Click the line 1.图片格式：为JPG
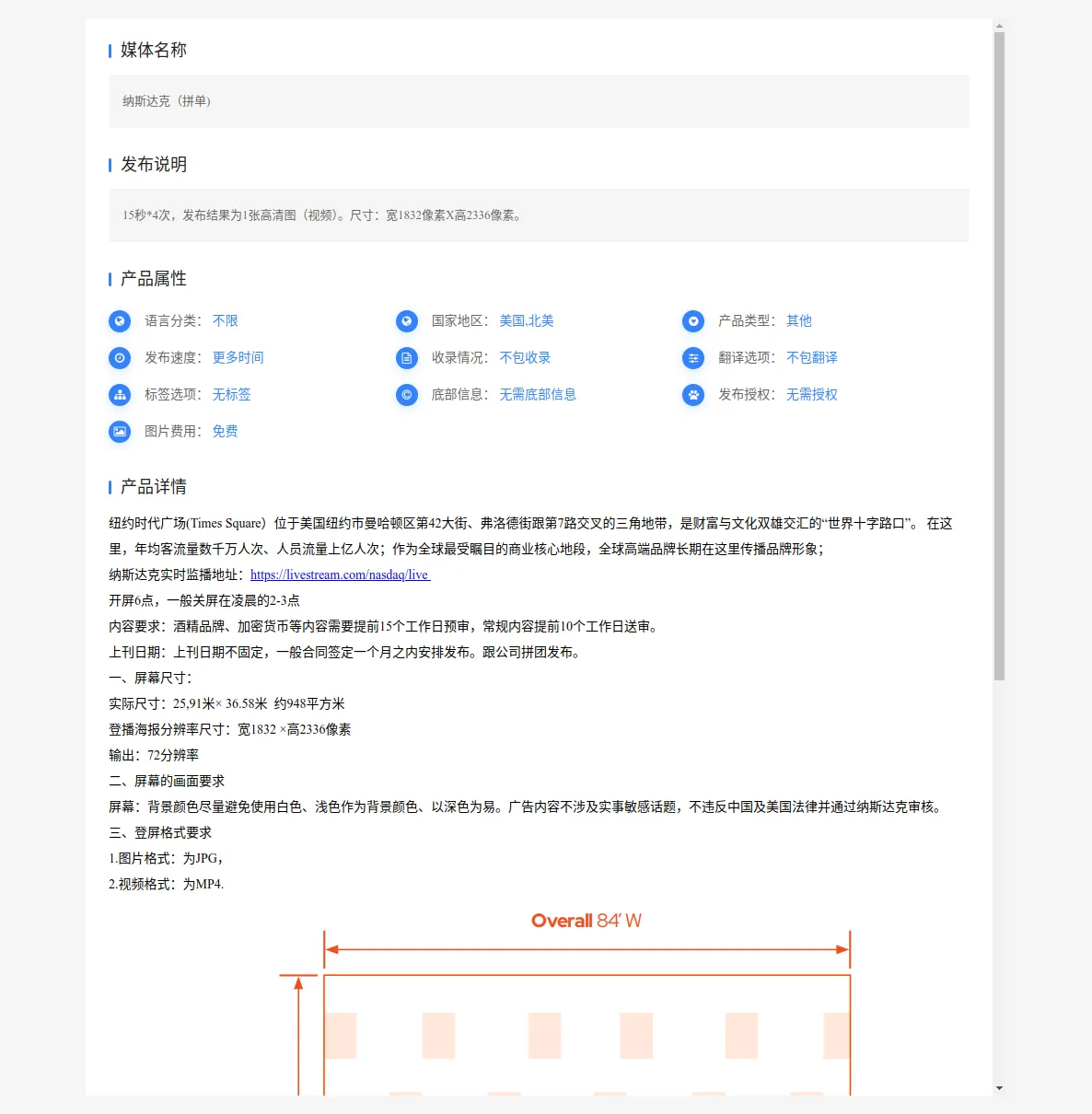Viewport: 1092px width, 1114px height. pyautogui.click(x=167, y=858)
